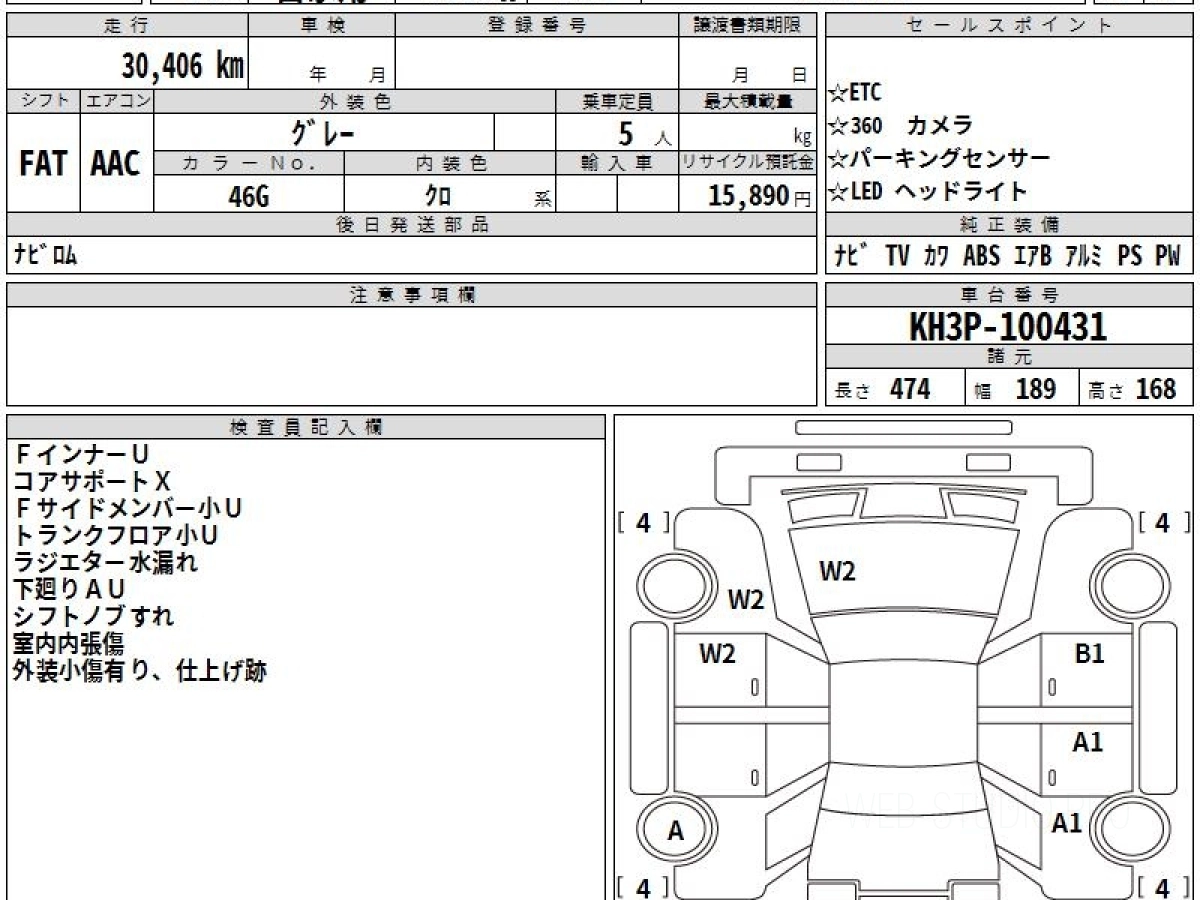The height and width of the screenshot is (900, 1200).
Task: Click the W2 mark on the hood
Action: point(837,572)
